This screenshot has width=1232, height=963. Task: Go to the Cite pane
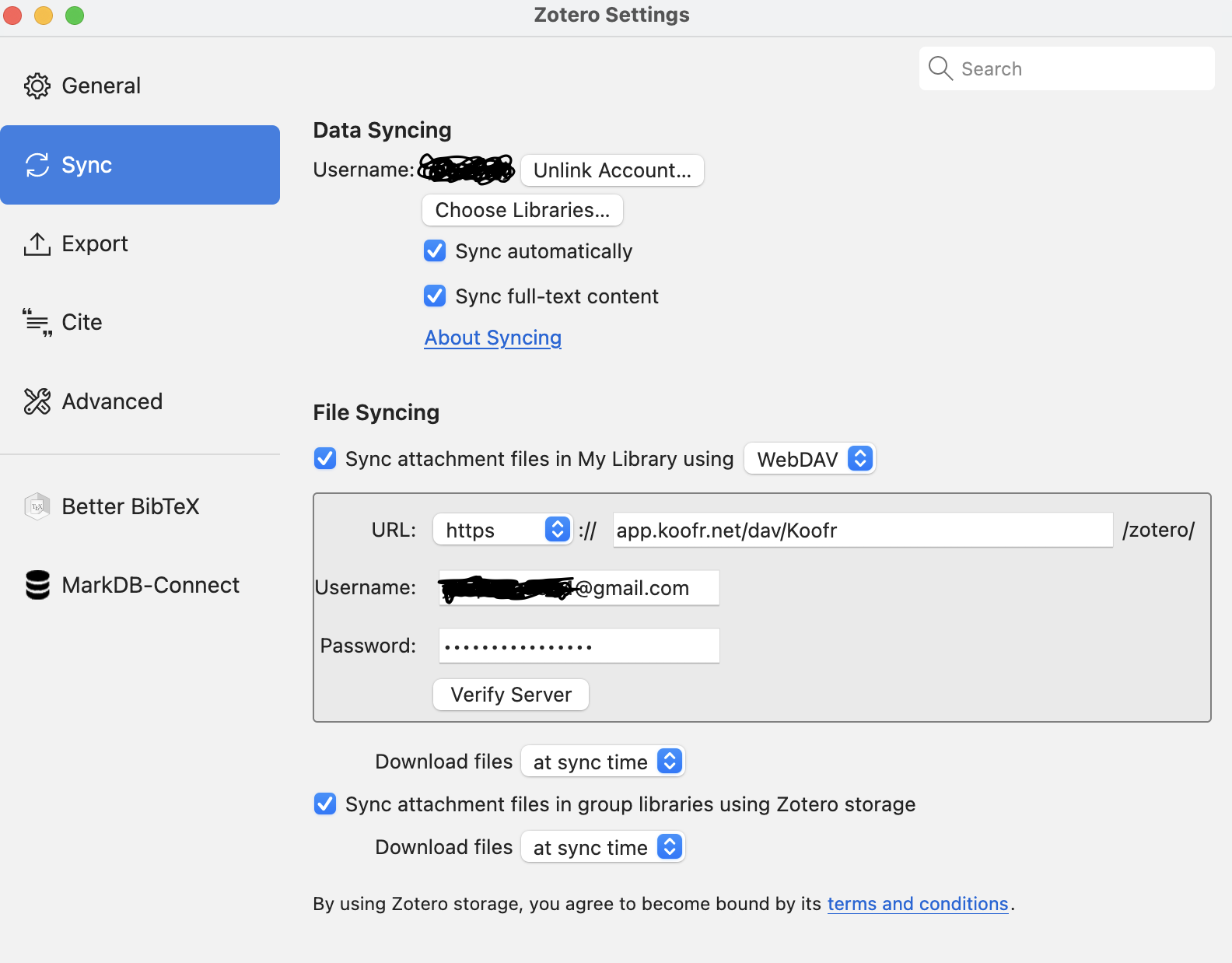point(140,323)
